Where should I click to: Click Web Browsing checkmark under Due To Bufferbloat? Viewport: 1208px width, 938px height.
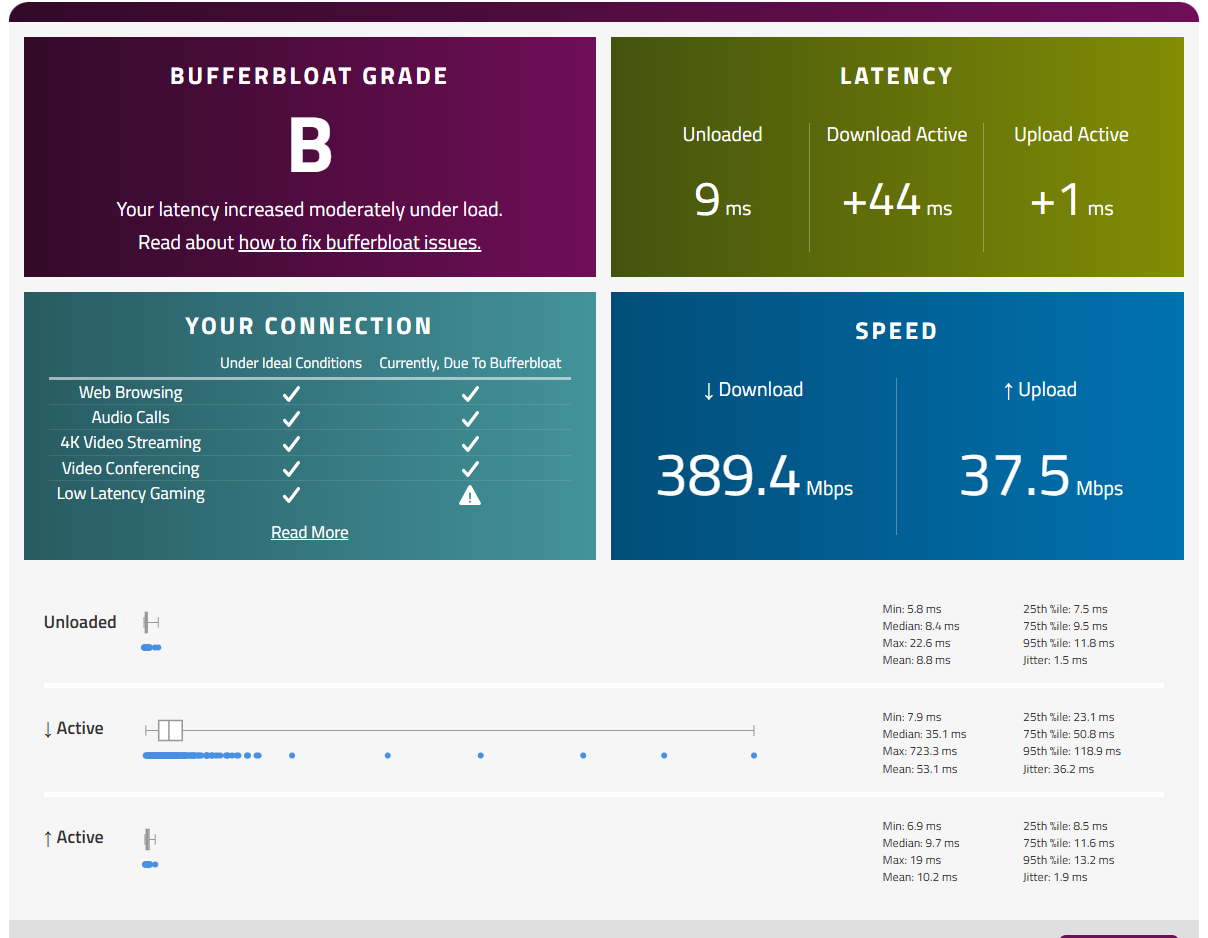(x=470, y=393)
